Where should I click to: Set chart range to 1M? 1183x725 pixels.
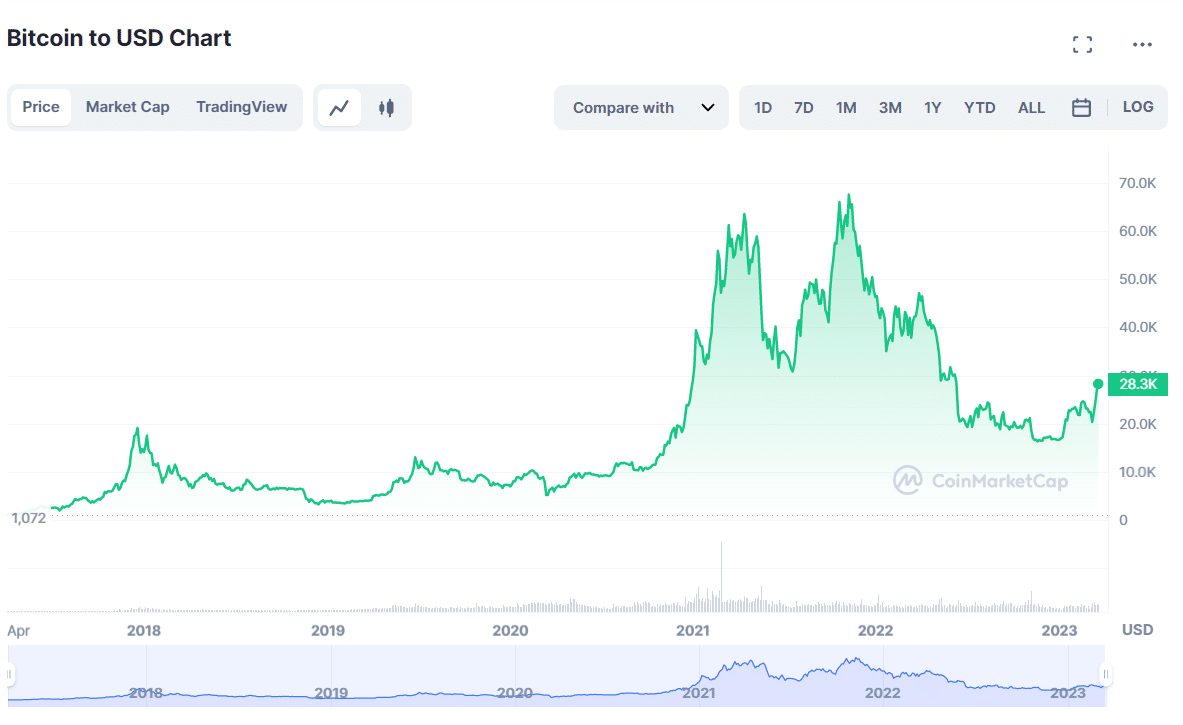point(846,108)
